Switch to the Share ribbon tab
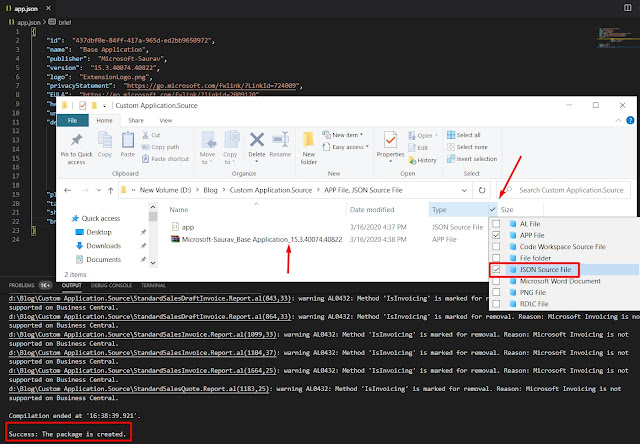Screen dimensions: 640x444 [136, 120]
